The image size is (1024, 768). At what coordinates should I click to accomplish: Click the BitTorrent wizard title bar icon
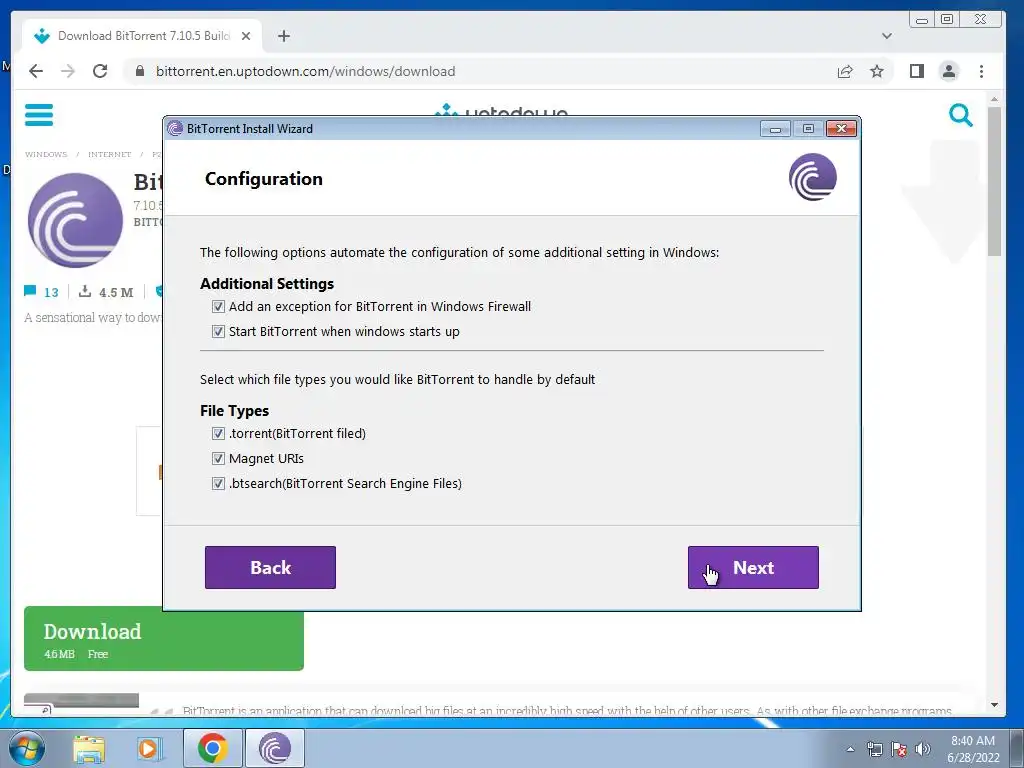175,129
